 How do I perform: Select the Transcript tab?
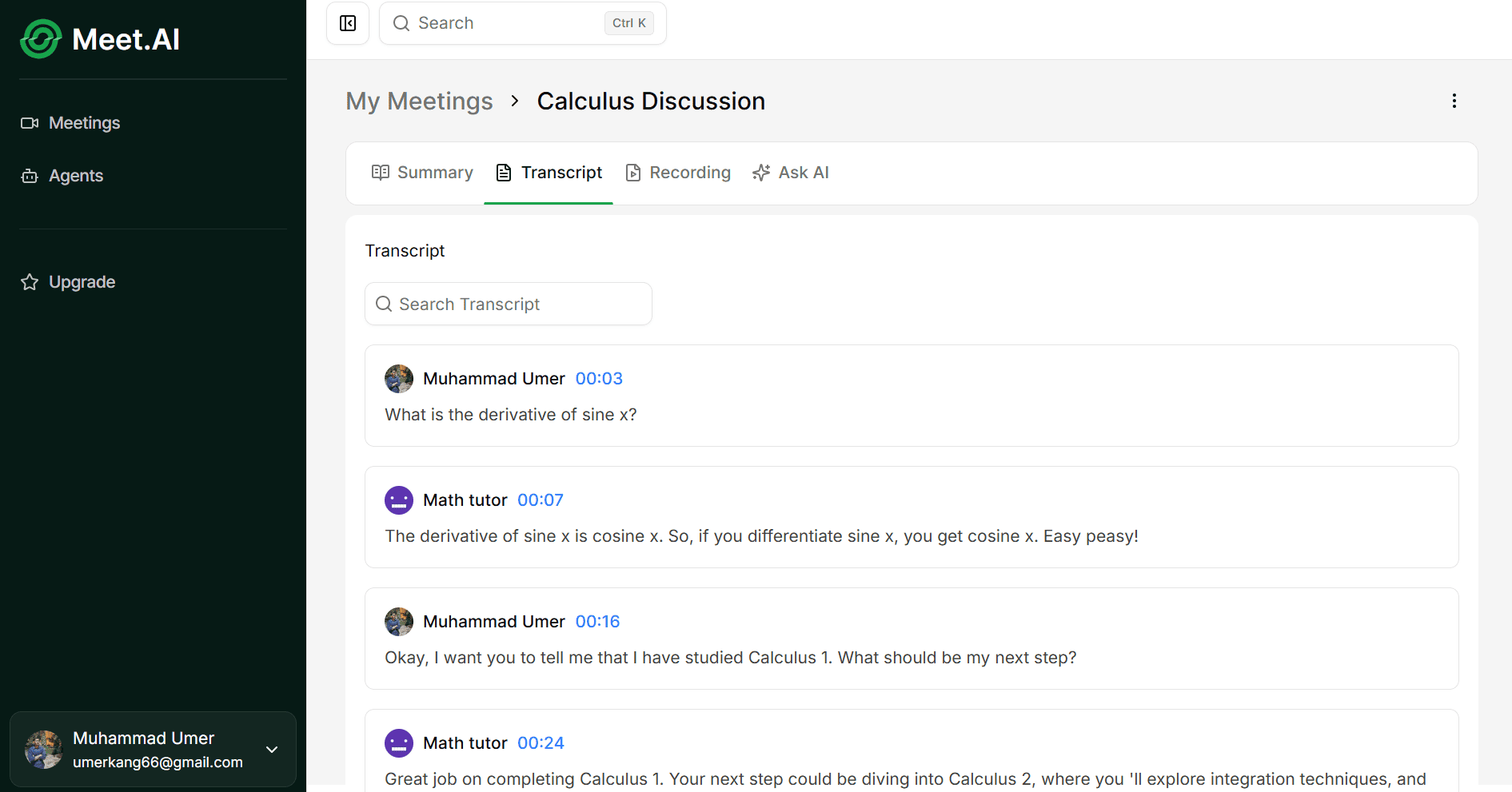549,173
